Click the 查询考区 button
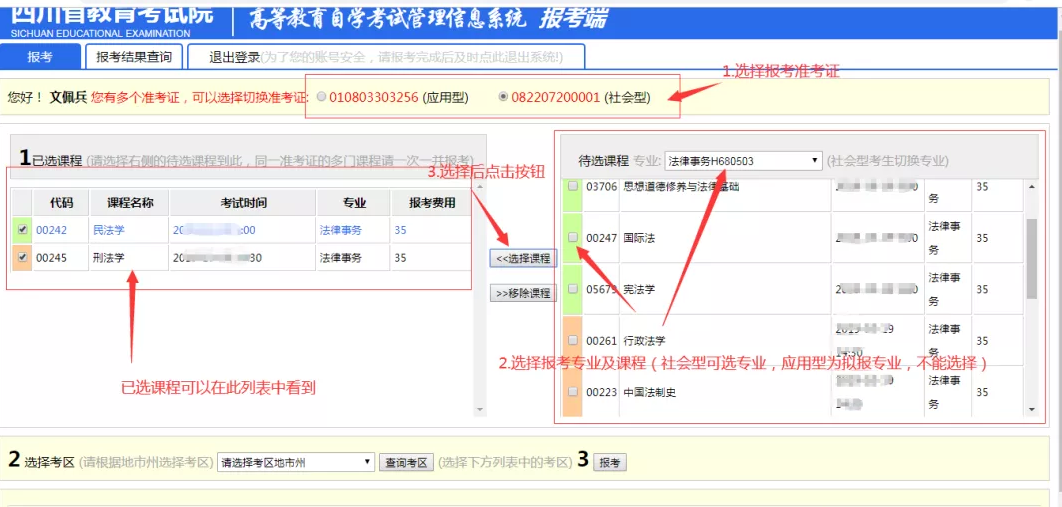The image size is (1062, 507). coord(406,463)
